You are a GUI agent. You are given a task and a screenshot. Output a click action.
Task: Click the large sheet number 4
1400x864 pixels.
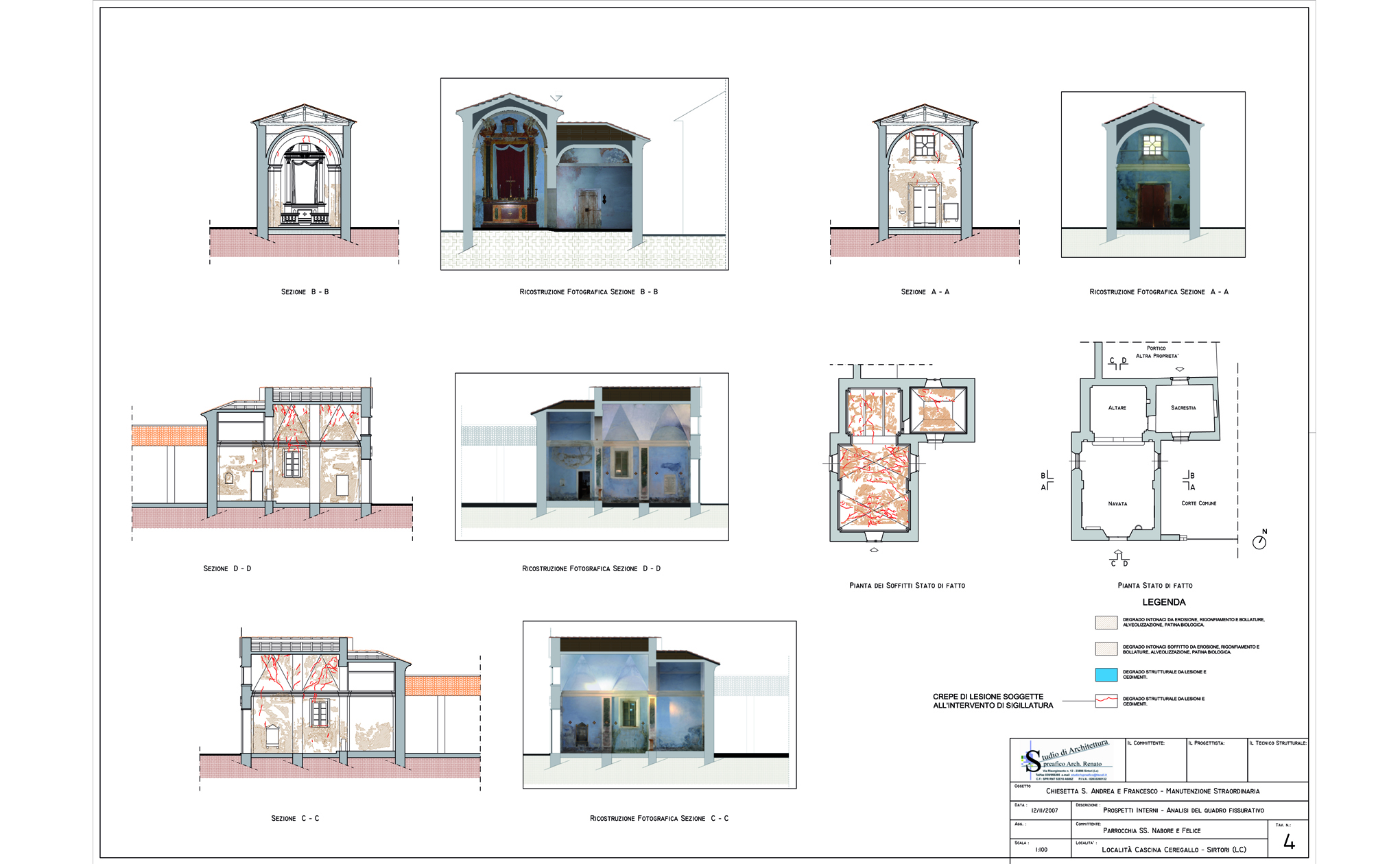point(1289,841)
